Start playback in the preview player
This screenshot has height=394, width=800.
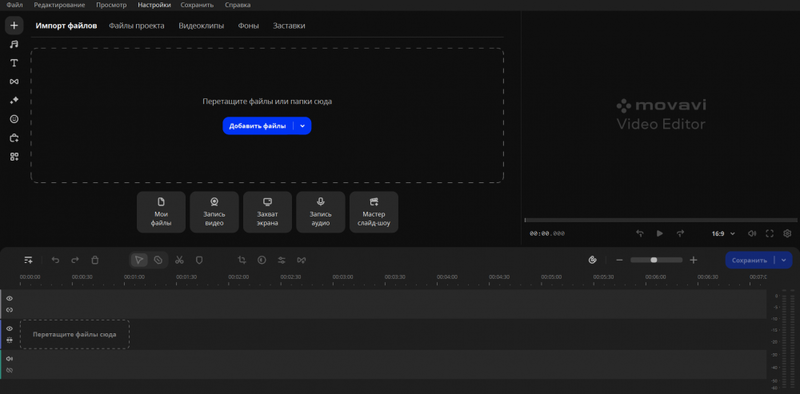(660, 233)
